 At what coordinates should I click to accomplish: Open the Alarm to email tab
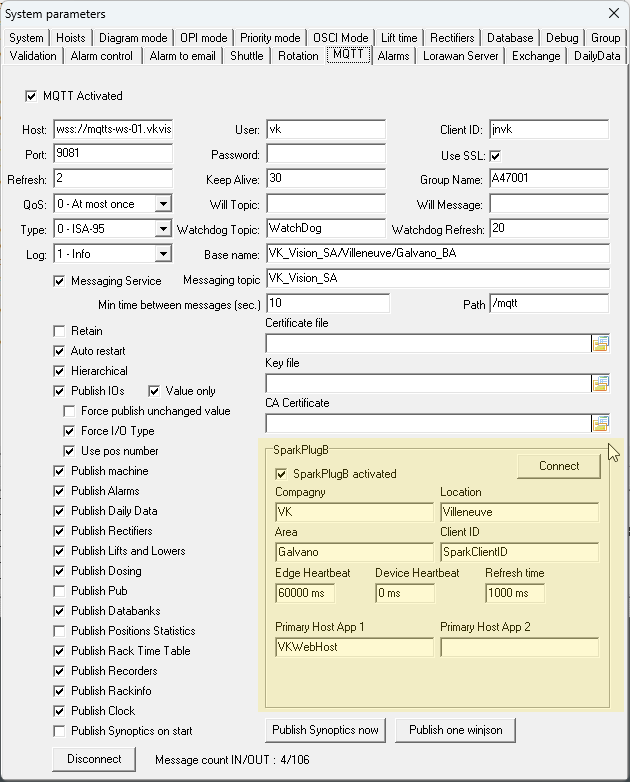click(x=183, y=56)
